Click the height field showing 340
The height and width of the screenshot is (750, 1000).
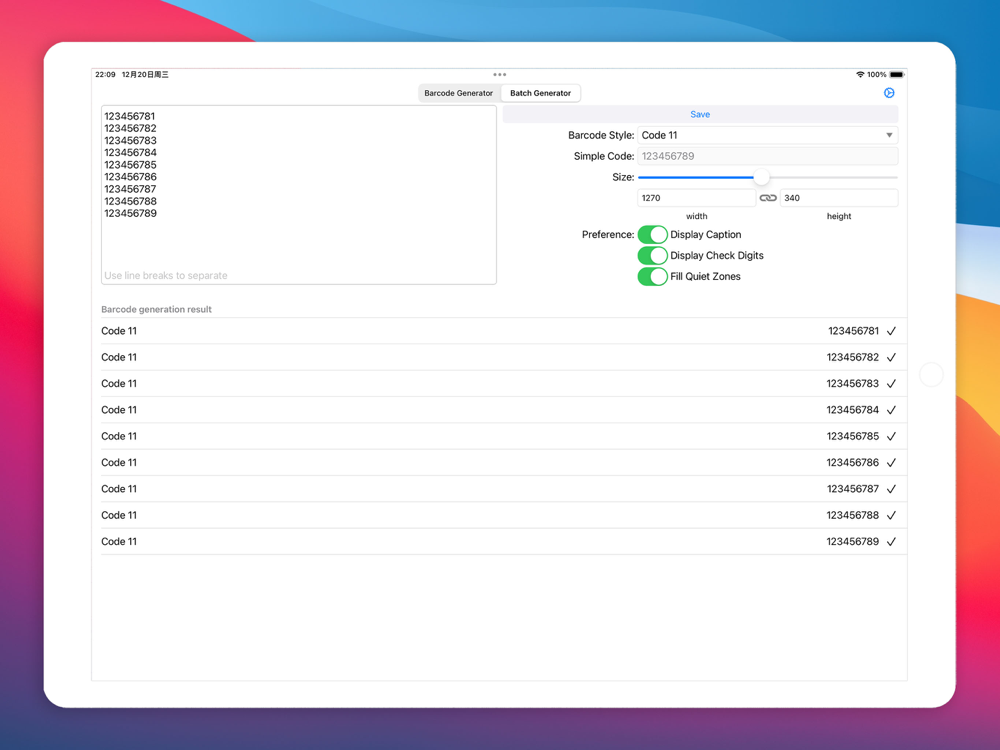point(839,198)
